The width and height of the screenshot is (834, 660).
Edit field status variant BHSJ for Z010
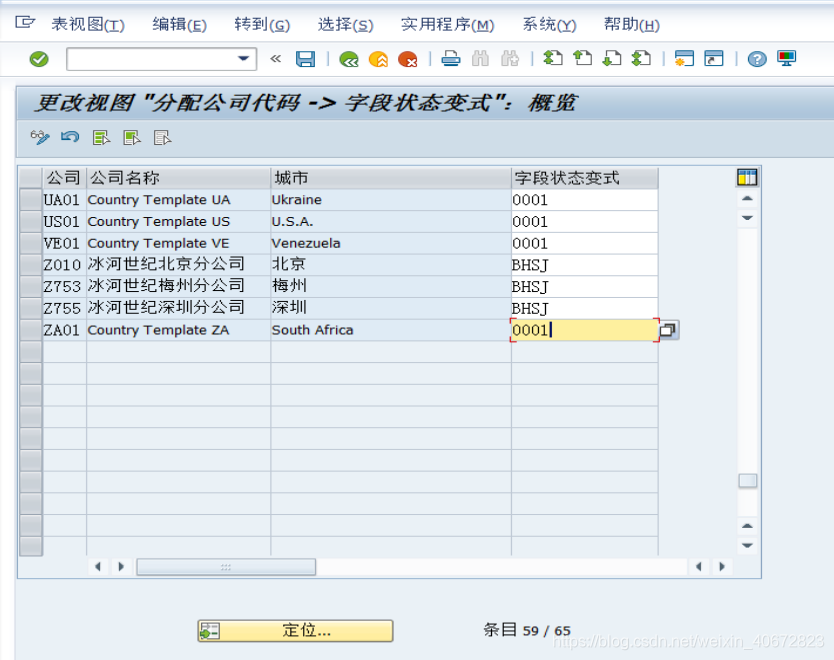click(585, 265)
